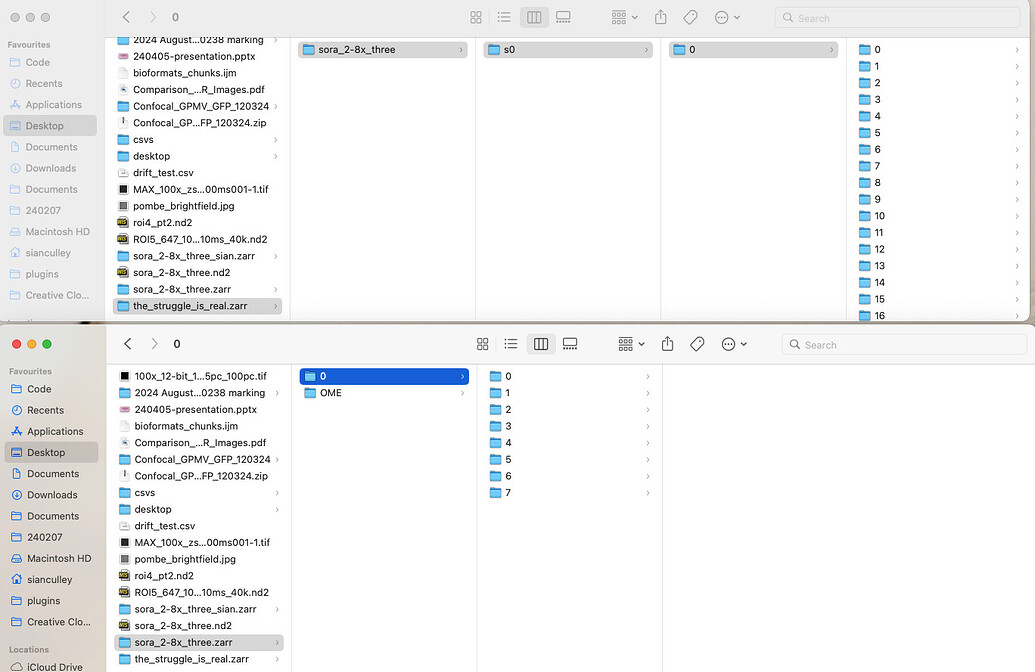Select list view in the top Finder window
The width and height of the screenshot is (1035, 672).
coord(504,17)
